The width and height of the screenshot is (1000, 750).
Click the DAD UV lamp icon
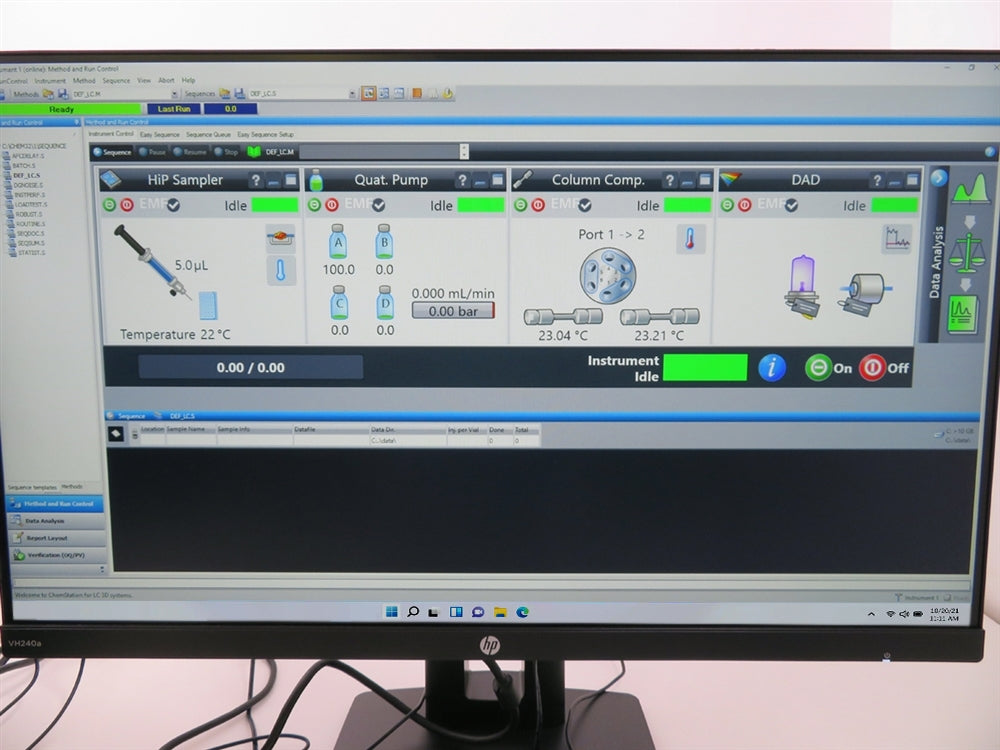pos(802,287)
